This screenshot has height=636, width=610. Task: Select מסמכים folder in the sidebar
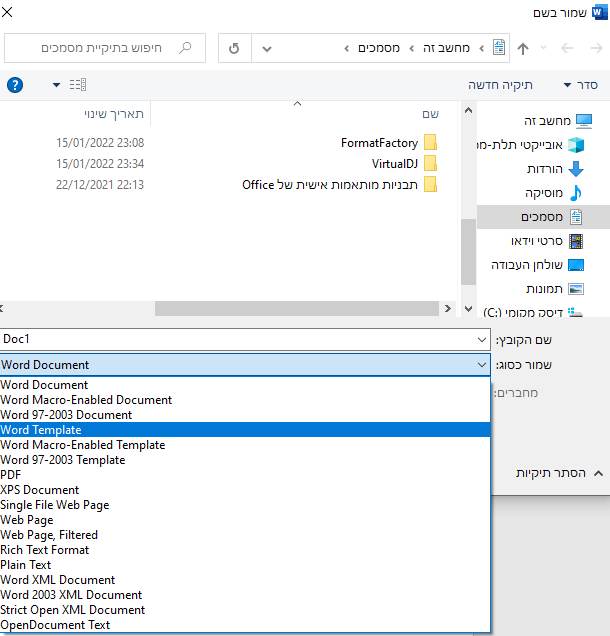pos(543,217)
